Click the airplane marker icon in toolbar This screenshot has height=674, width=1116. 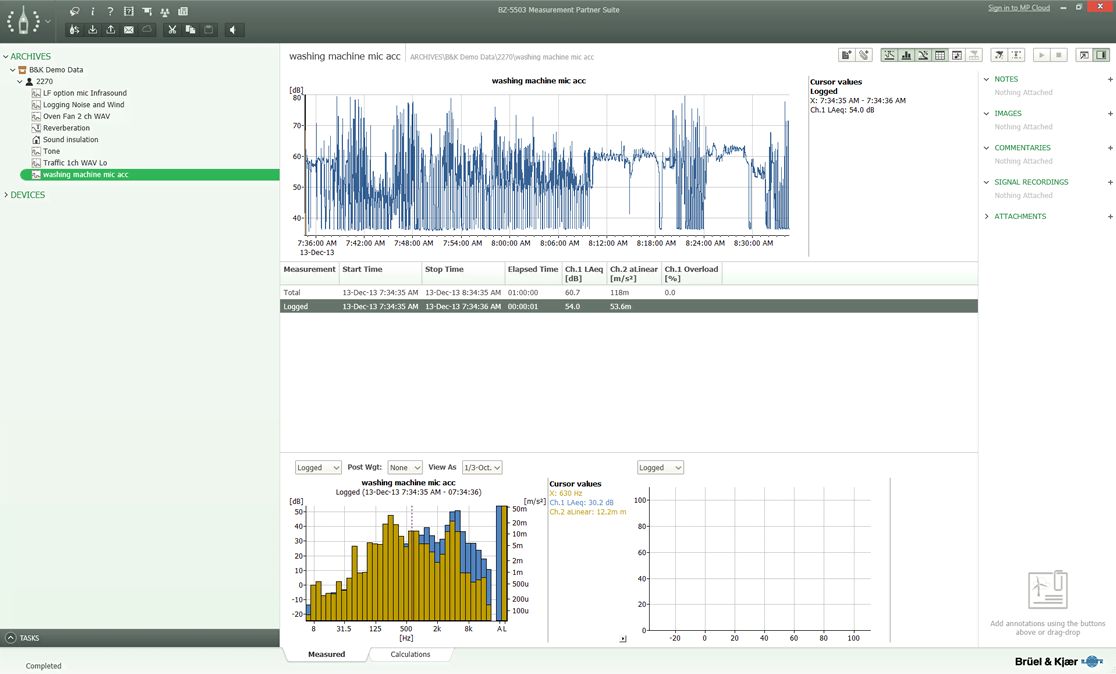pos(998,56)
